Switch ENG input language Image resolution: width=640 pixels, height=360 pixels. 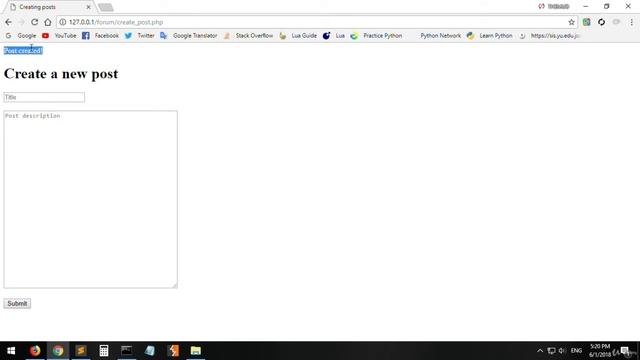pyautogui.click(x=576, y=351)
